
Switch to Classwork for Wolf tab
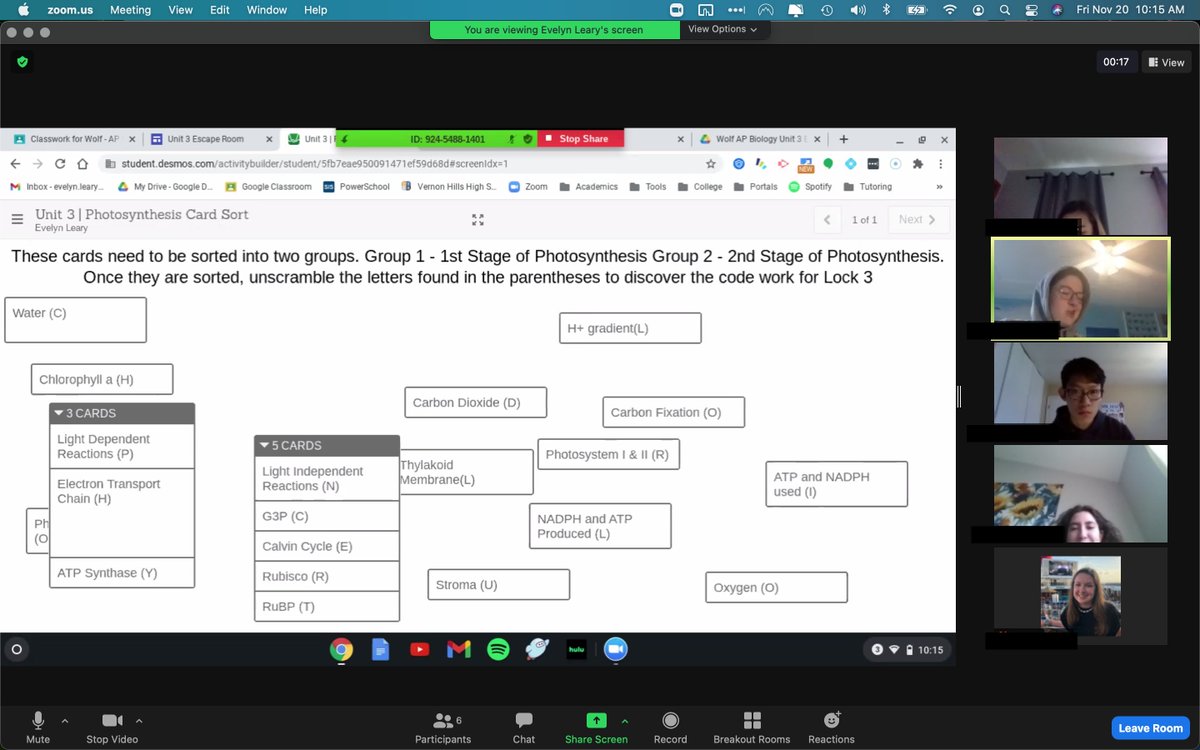pyautogui.click(x=74, y=139)
